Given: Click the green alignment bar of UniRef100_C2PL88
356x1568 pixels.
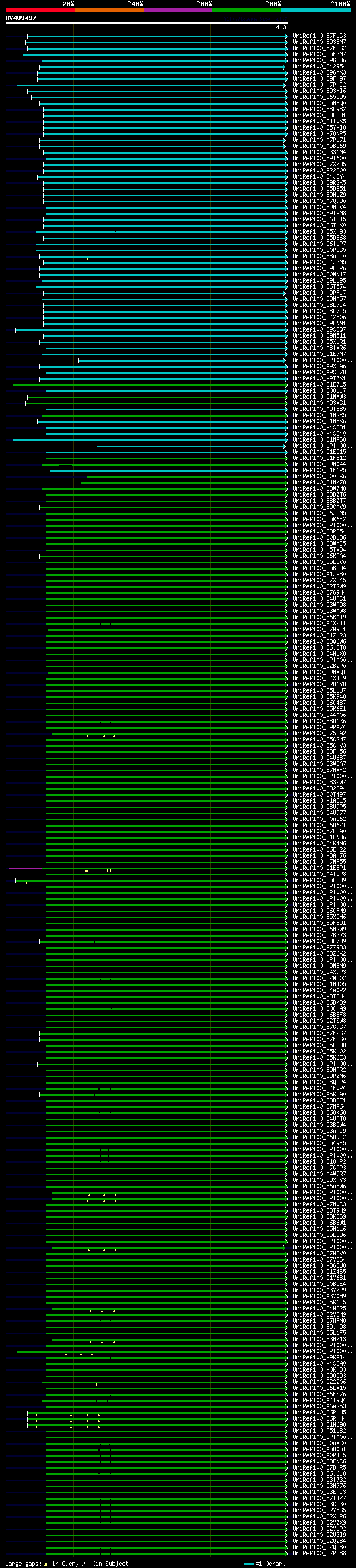Looking at the screenshot, I should pos(166,1554).
